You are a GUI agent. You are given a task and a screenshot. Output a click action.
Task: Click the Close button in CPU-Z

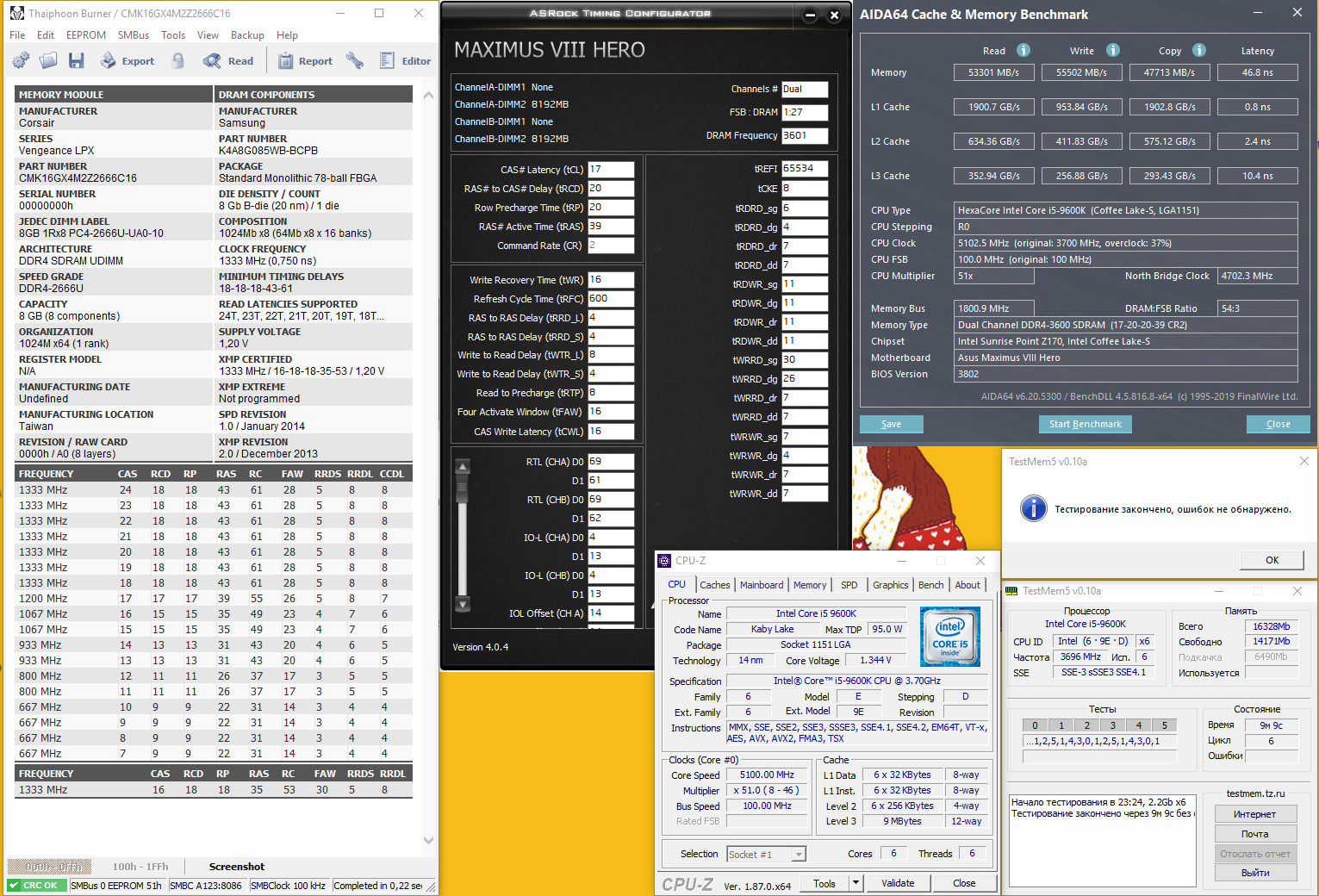pos(964,883)
